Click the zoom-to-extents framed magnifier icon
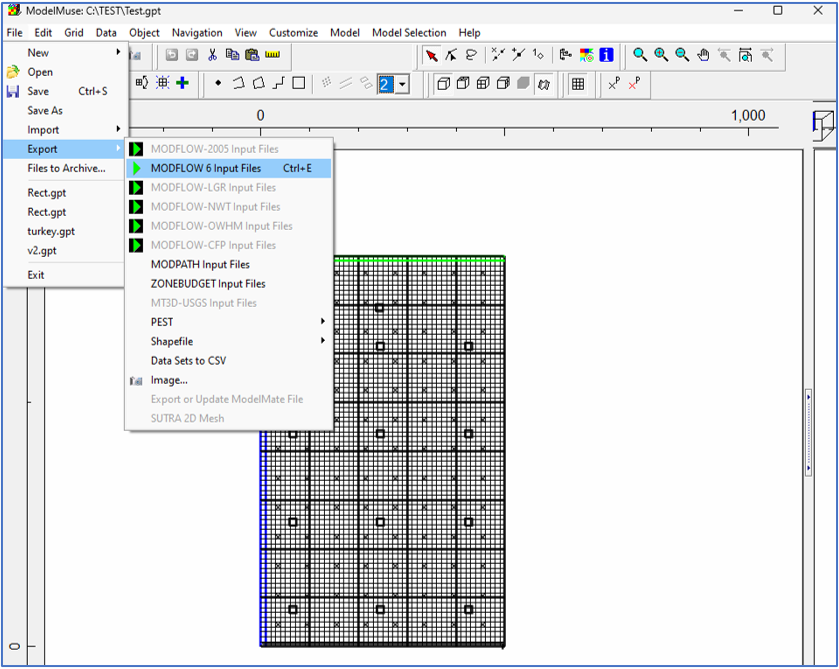 (x=745, y=55)
